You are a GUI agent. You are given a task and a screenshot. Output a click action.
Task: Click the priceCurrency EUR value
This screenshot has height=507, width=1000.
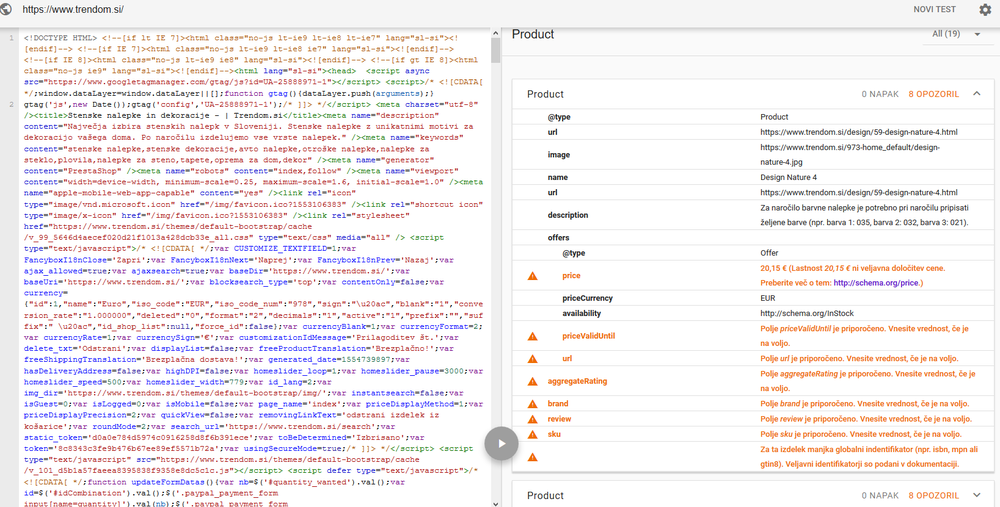click(x=768, y=298)
